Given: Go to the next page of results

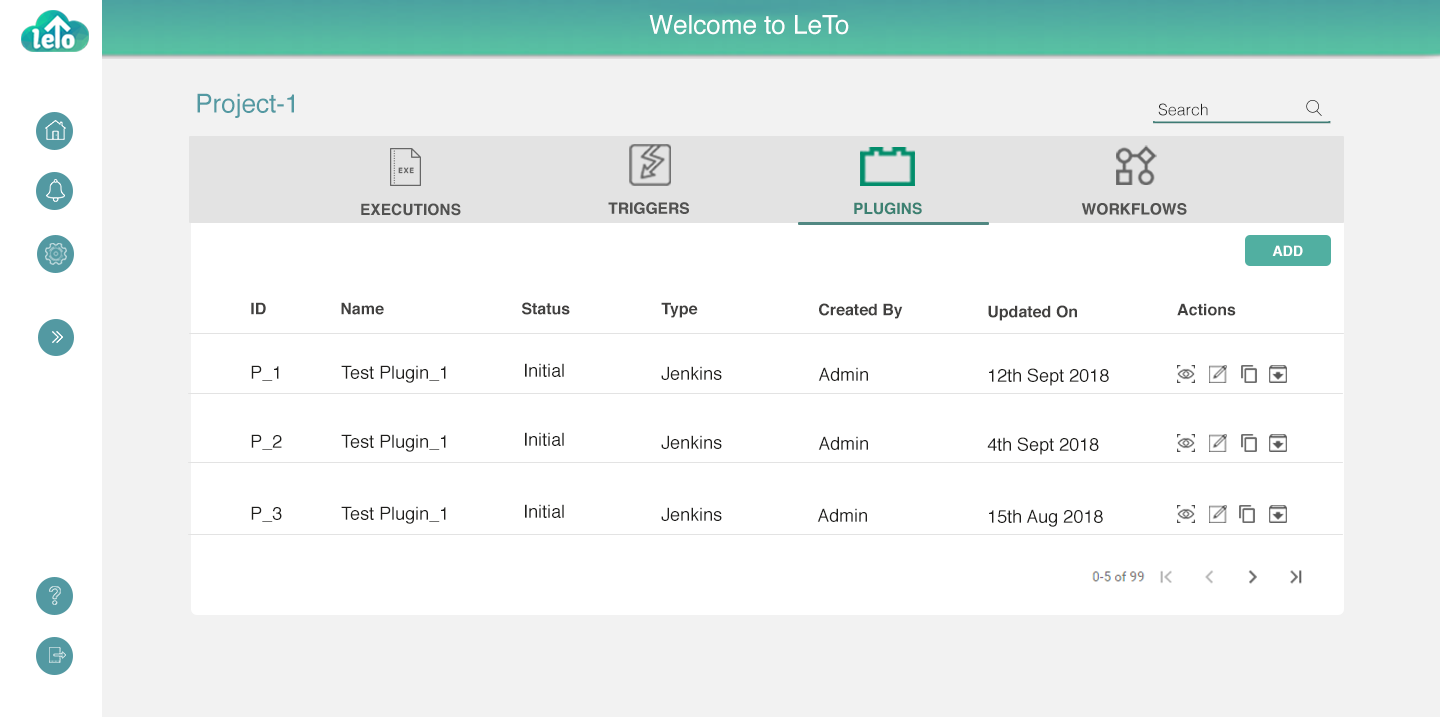Looking at the screenshot, I should coord(1252,577).
